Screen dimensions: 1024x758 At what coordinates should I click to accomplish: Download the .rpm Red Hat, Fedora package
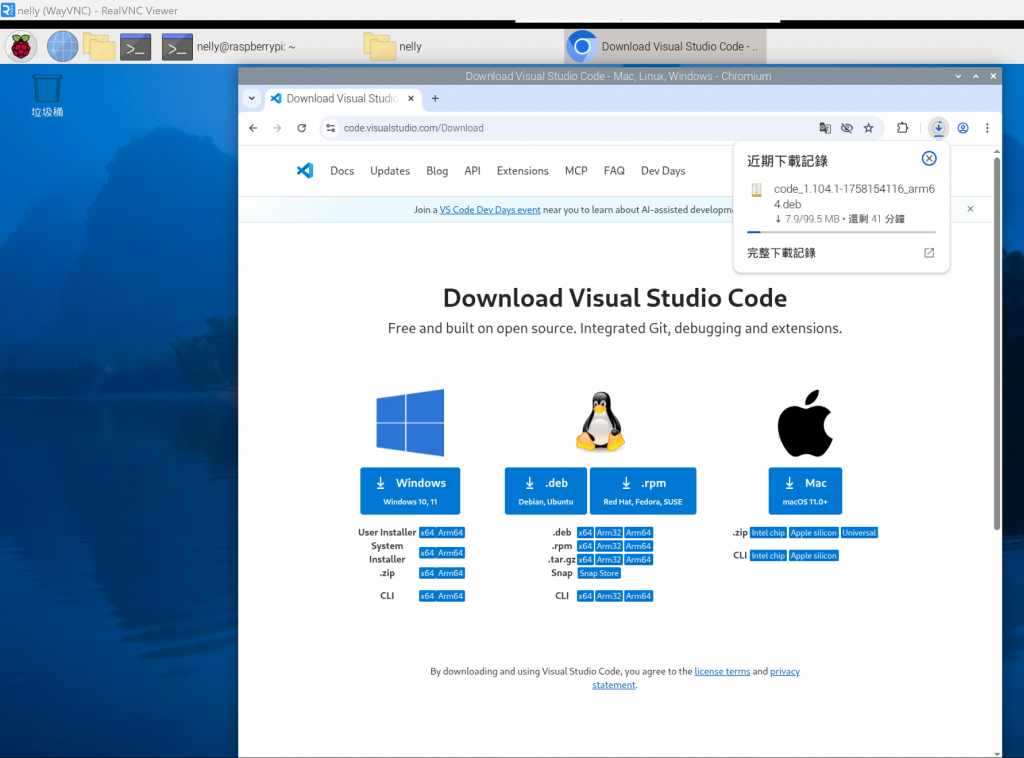point(643,491)
